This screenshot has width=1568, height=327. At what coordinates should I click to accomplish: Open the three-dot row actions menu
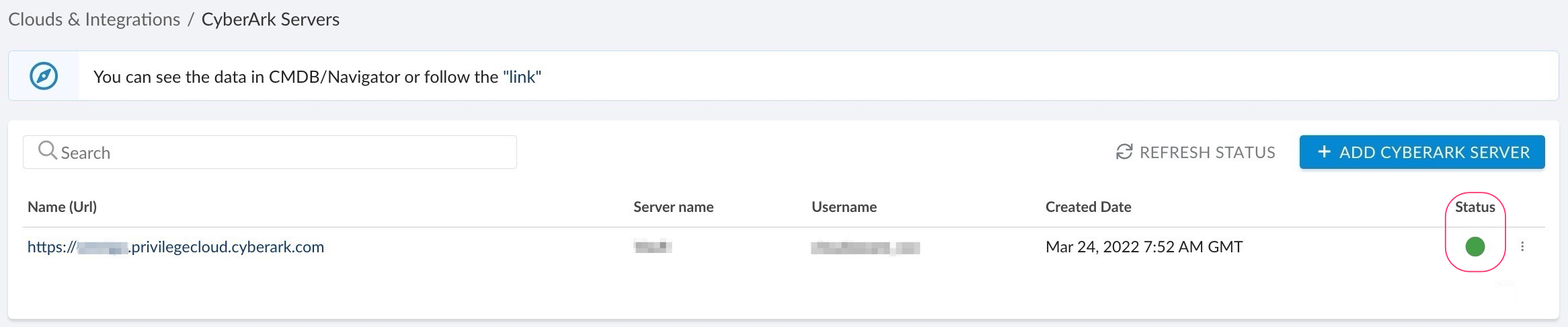point(1522,247)
